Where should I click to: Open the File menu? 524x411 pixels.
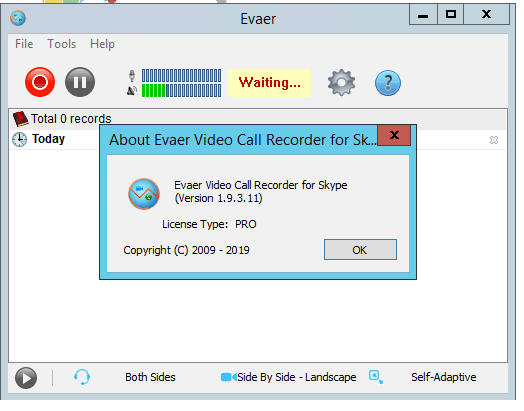pyautogui.click(x=24, y=44)
